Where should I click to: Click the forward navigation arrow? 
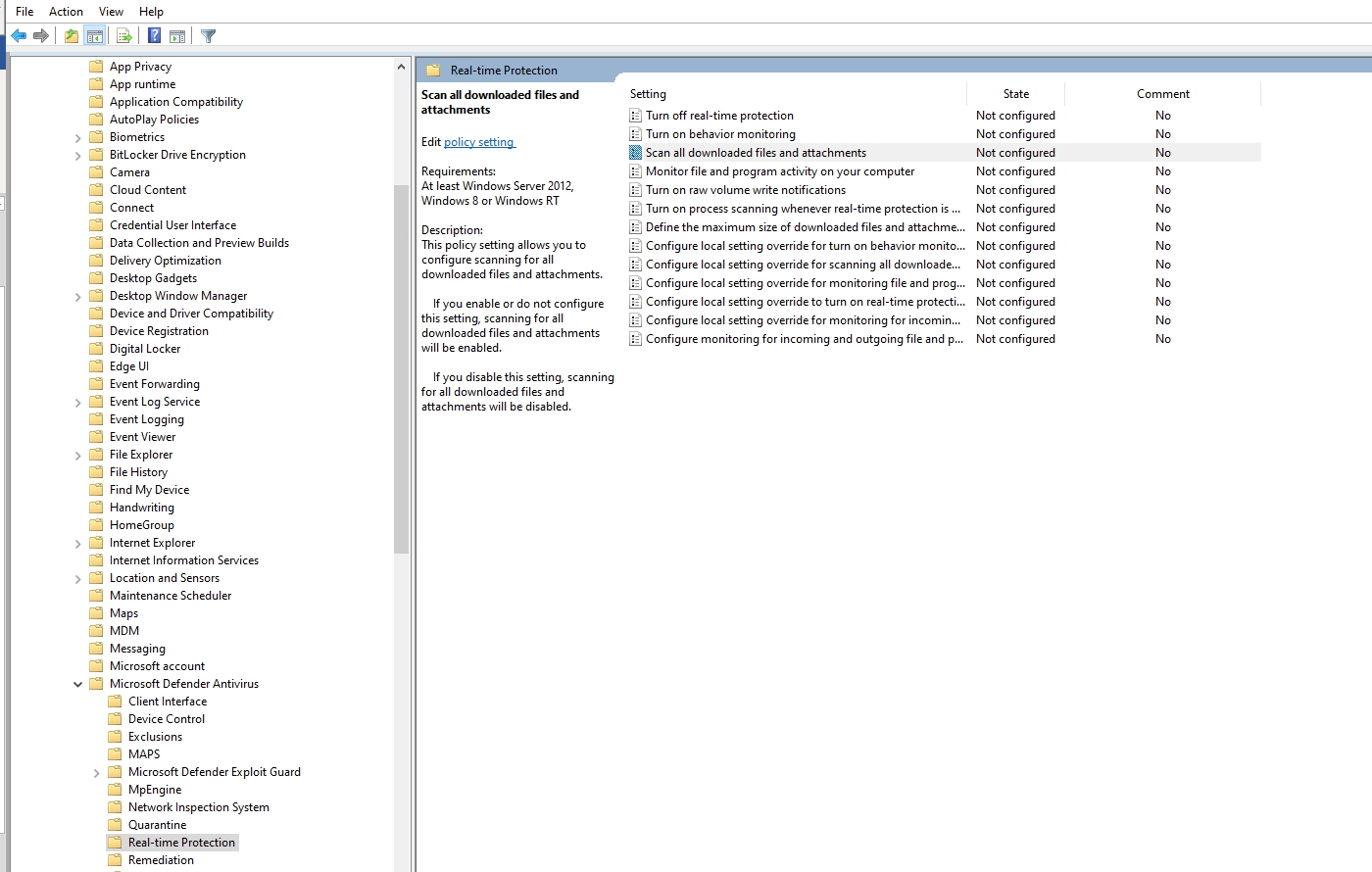[40, 35]
